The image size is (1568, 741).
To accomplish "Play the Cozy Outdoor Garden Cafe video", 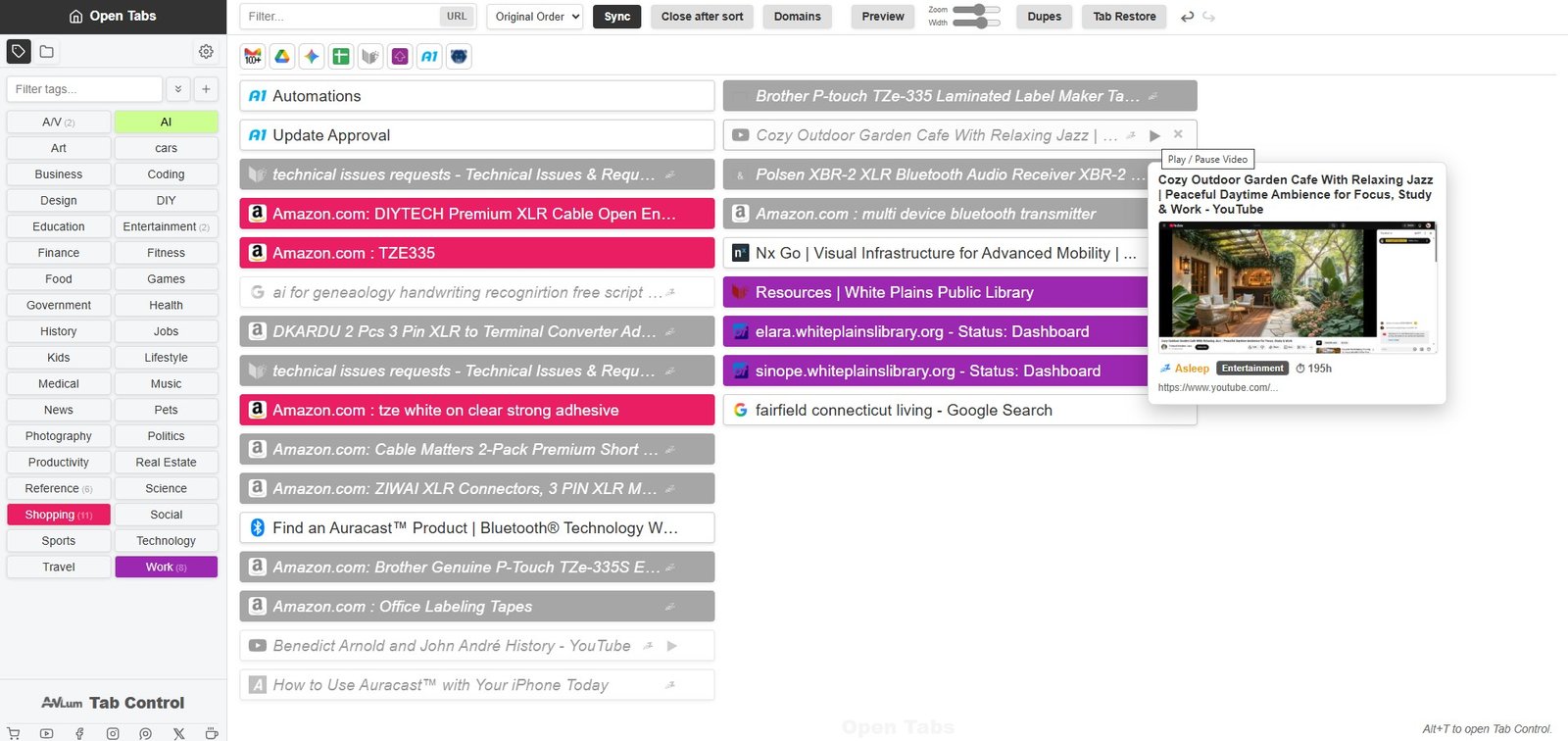I will coord(1154,135).
